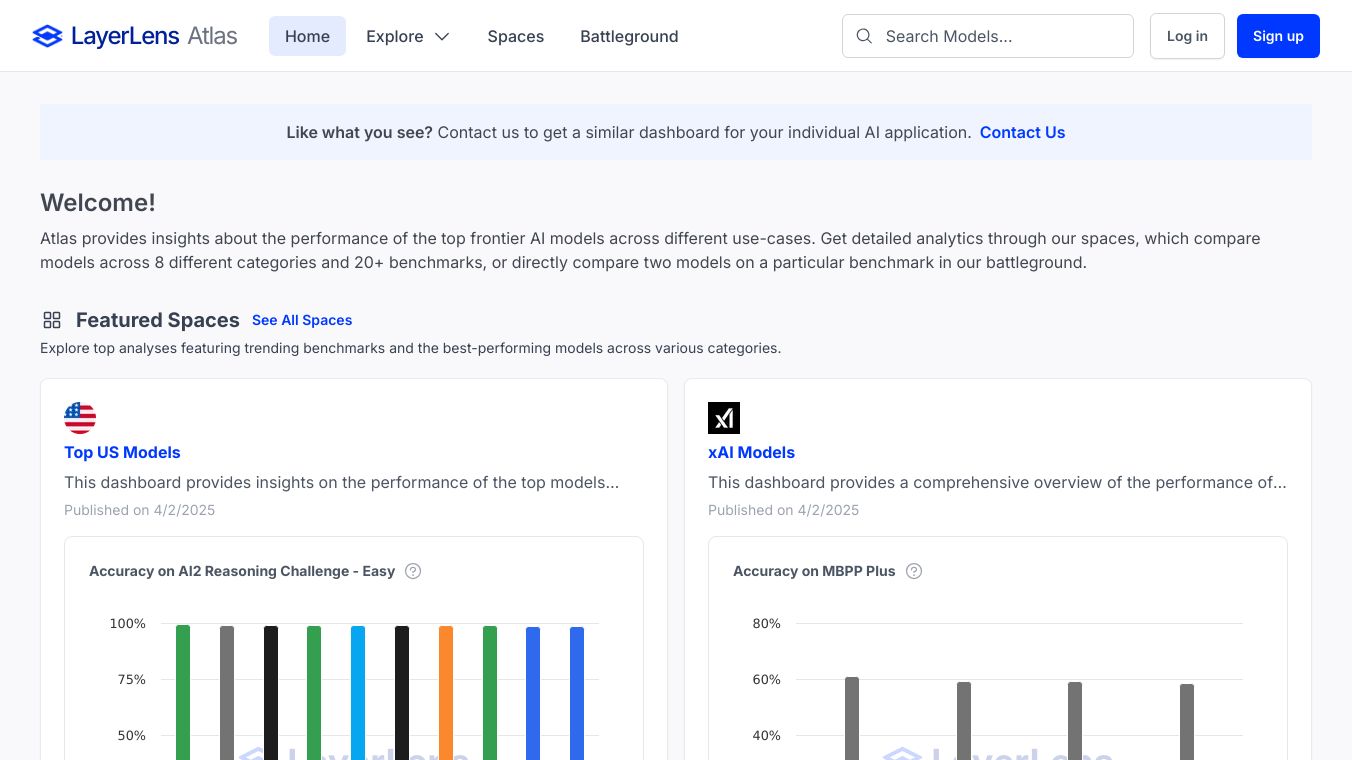Open the Home tab

307,37
